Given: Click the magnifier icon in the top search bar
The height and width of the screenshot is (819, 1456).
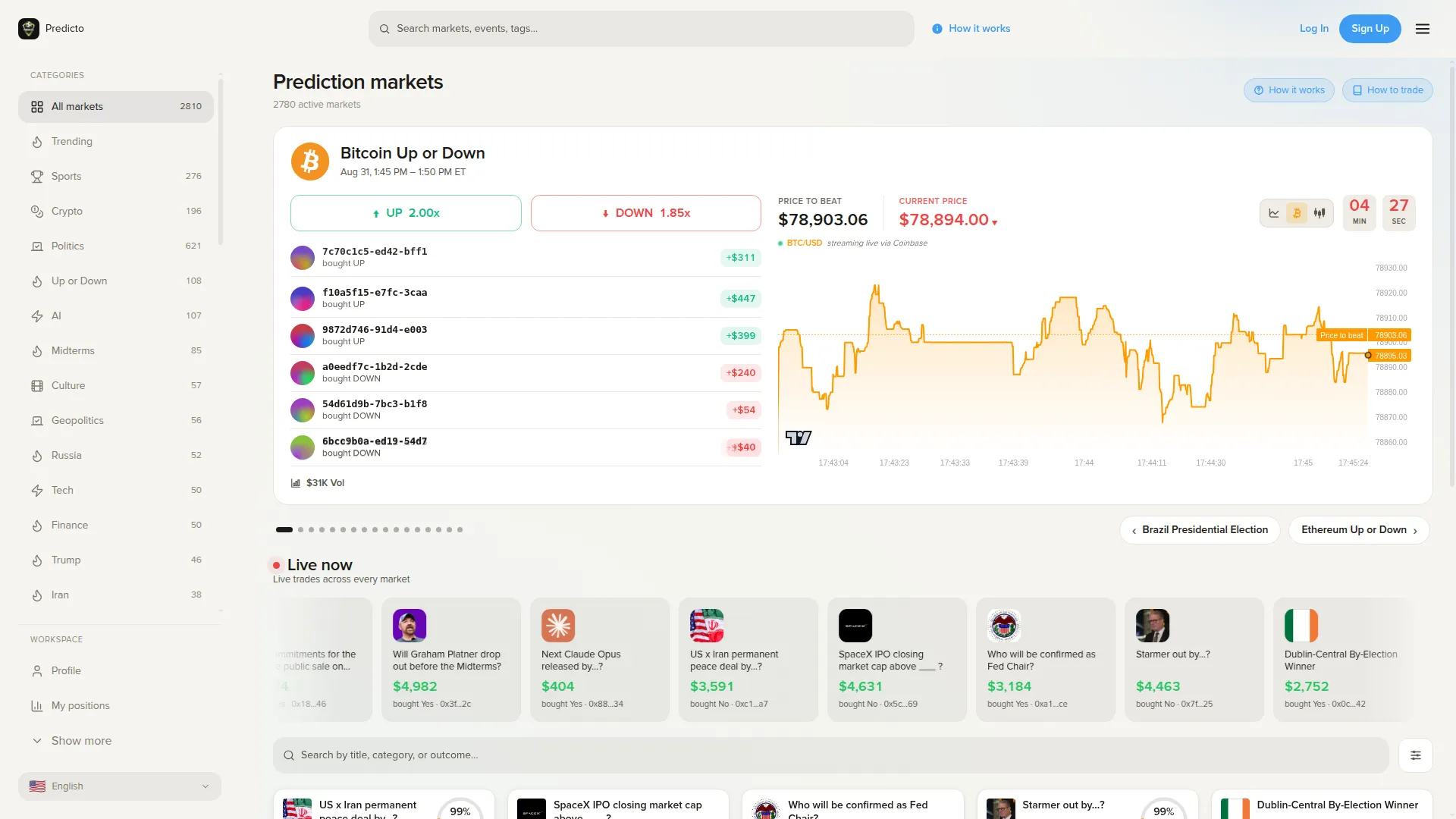Looking at the screenshot, I should (x=384, y=29).
